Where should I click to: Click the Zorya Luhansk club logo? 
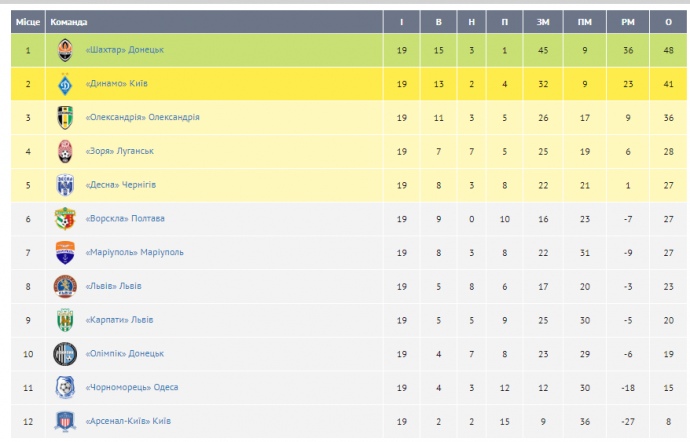tap(65, 151)
